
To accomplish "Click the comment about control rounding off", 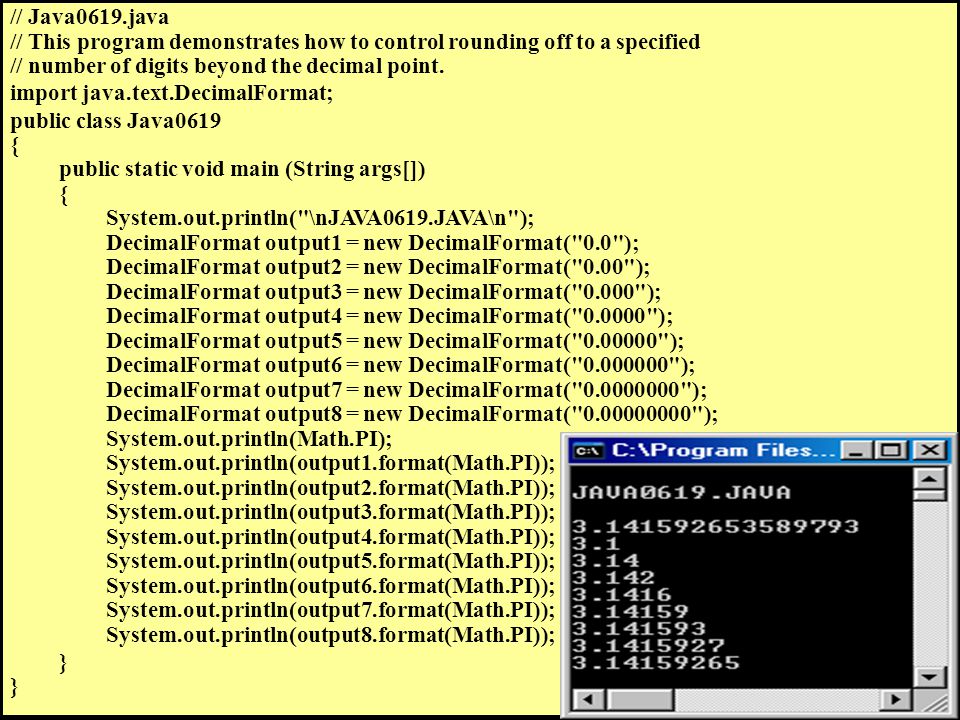I will [x=355, y=42].
